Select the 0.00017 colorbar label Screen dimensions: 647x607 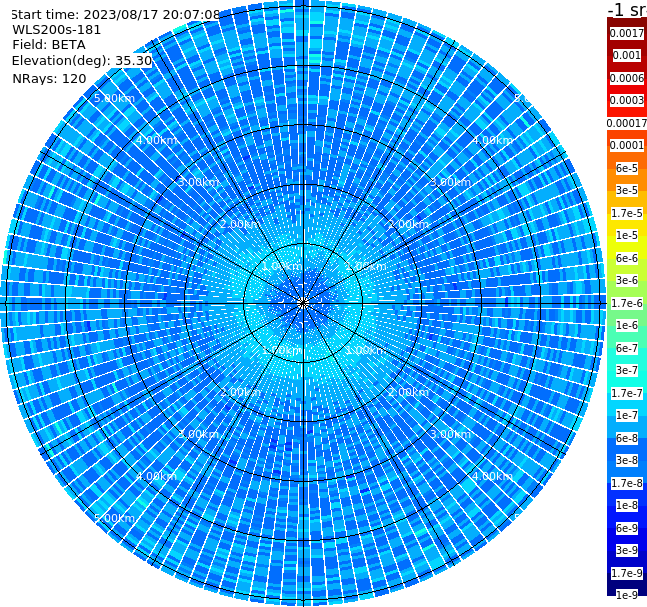(627, 123)
